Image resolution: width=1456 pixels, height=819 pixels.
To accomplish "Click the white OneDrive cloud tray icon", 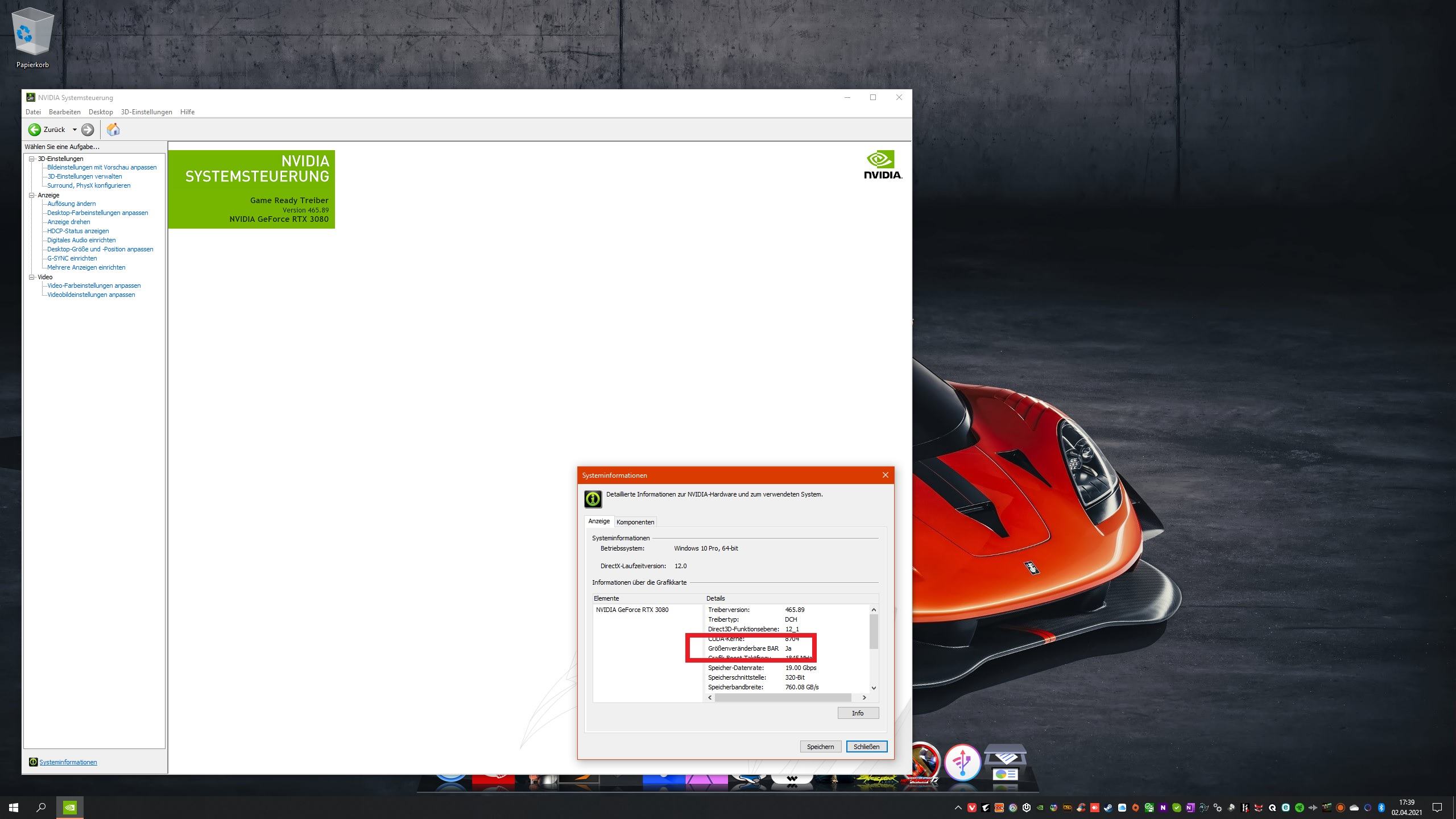I will point(1354,808).
